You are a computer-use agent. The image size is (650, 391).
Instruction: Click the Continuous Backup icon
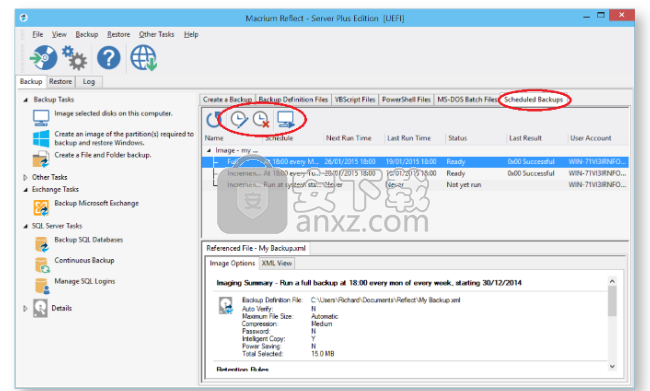42,265
